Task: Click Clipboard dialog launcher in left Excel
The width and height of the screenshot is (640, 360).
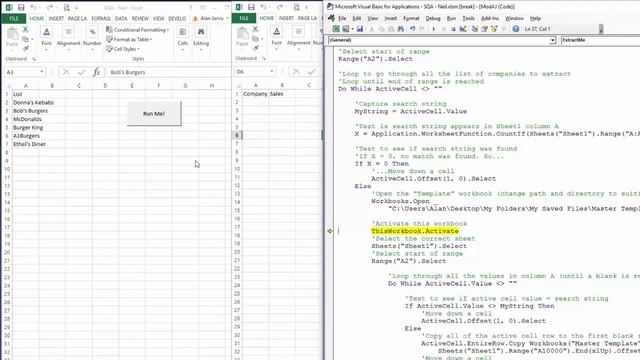Action: [34, 59]
